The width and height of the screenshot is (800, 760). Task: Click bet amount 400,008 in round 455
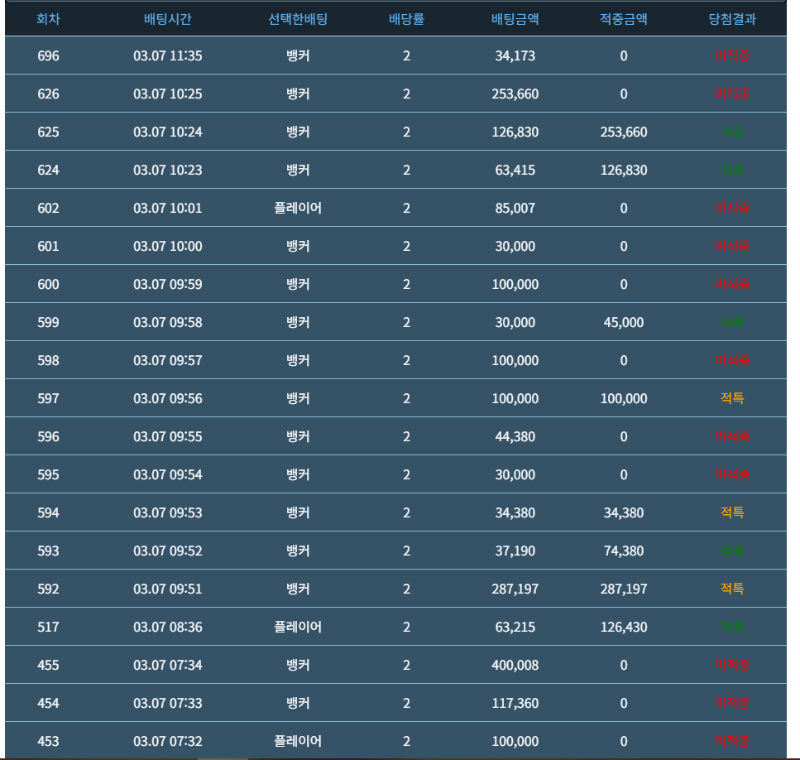(x=515, y=665)
